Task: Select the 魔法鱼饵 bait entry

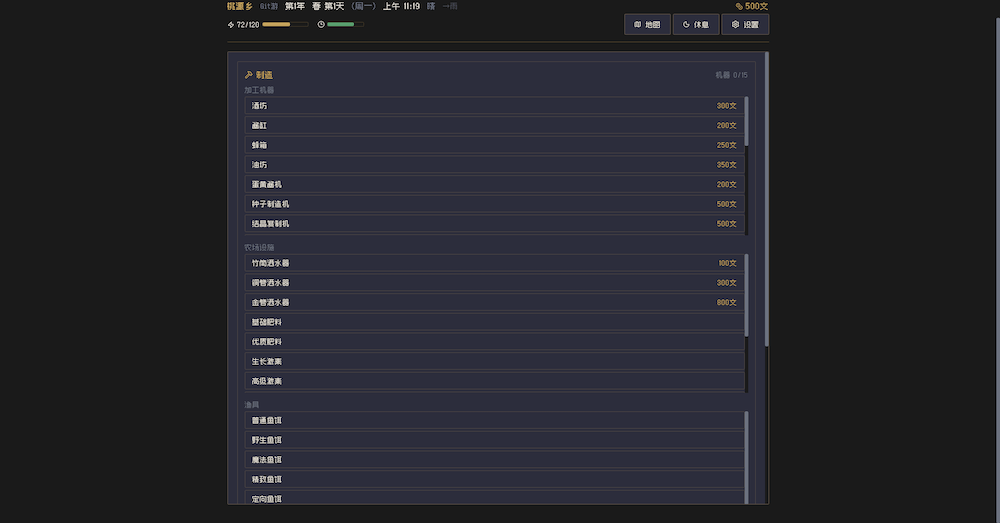Action: point(494,460)
